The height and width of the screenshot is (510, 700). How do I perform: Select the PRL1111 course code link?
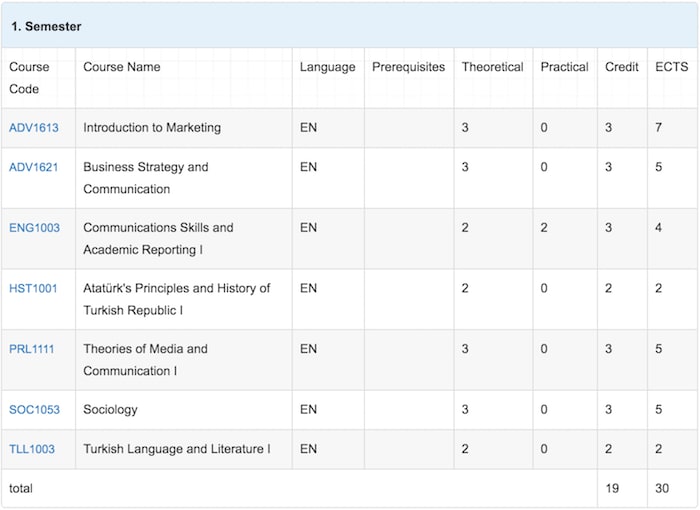32,349
